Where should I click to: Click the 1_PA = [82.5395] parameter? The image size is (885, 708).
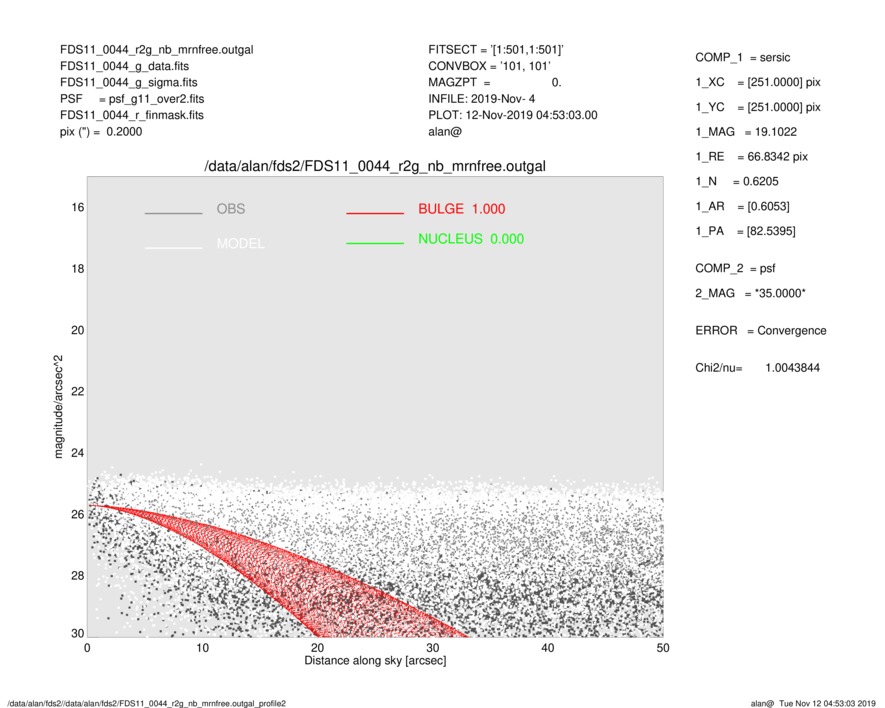[x=745, y=231]
